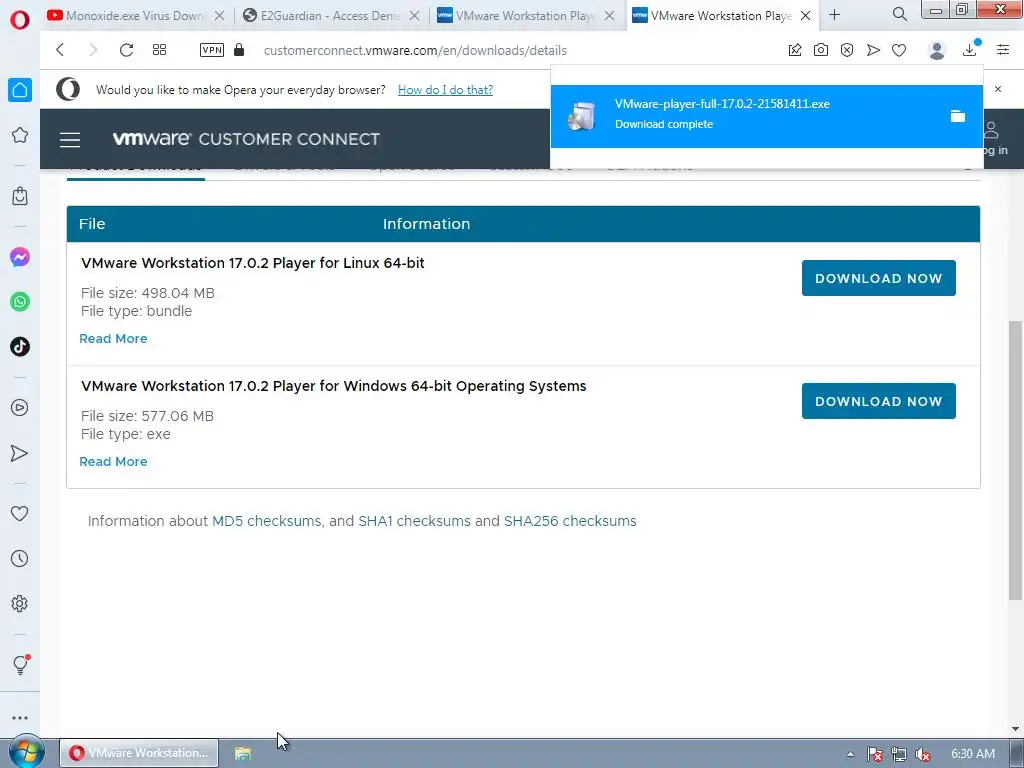Open the snapshot camera tool
The height and width of the screenshot is (768, 1024).
pyautogui.click(x=821, y=50)
